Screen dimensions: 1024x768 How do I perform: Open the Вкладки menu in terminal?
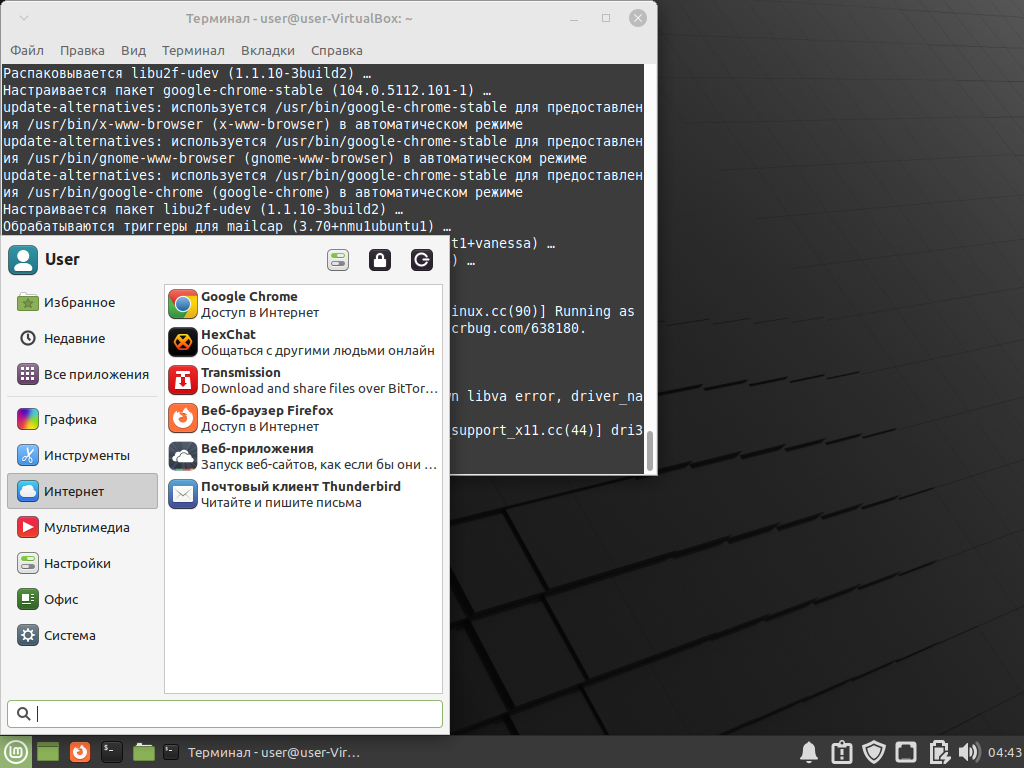(x=268, y=50)
